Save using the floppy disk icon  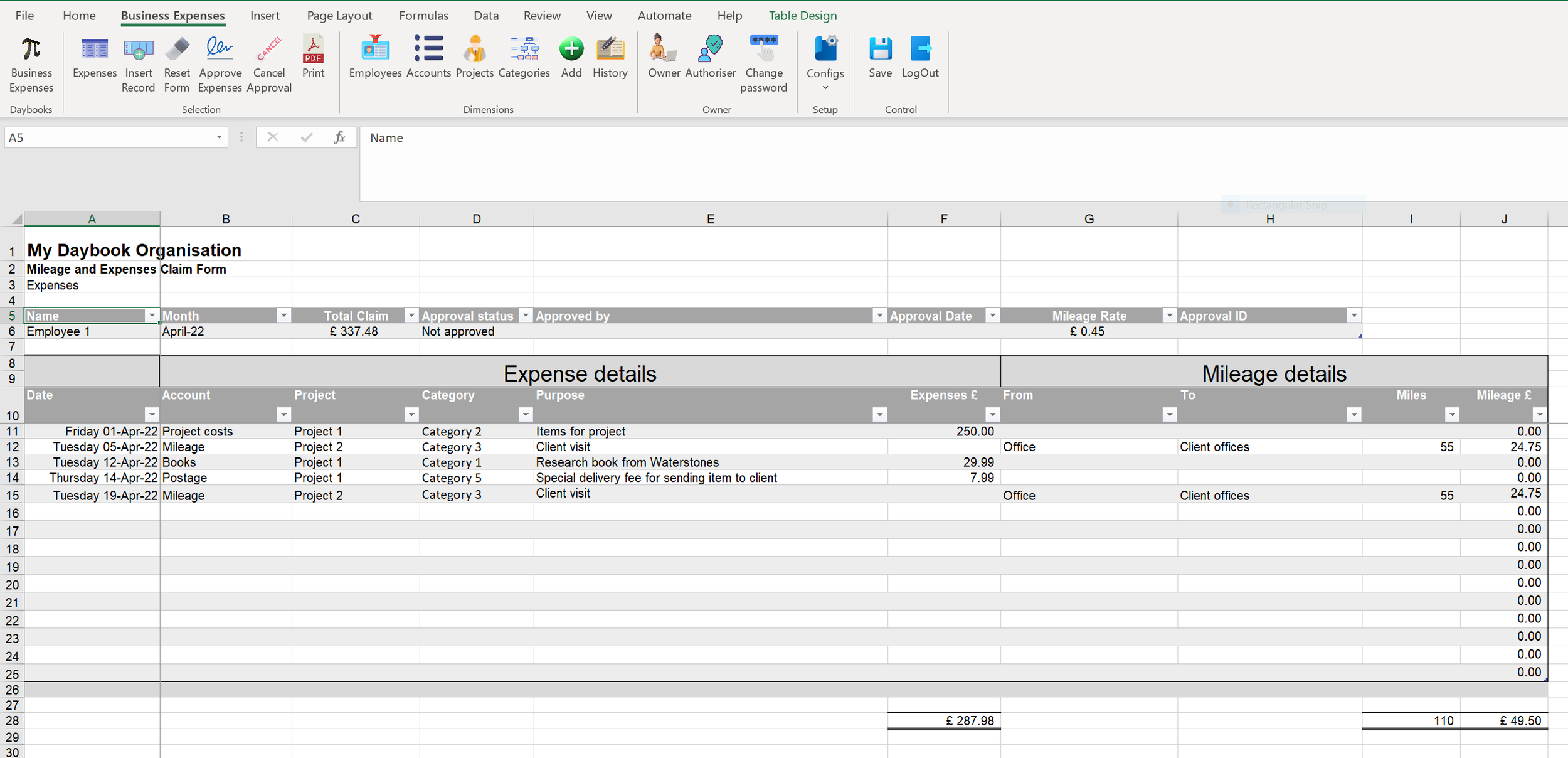(x=880, y=50)
